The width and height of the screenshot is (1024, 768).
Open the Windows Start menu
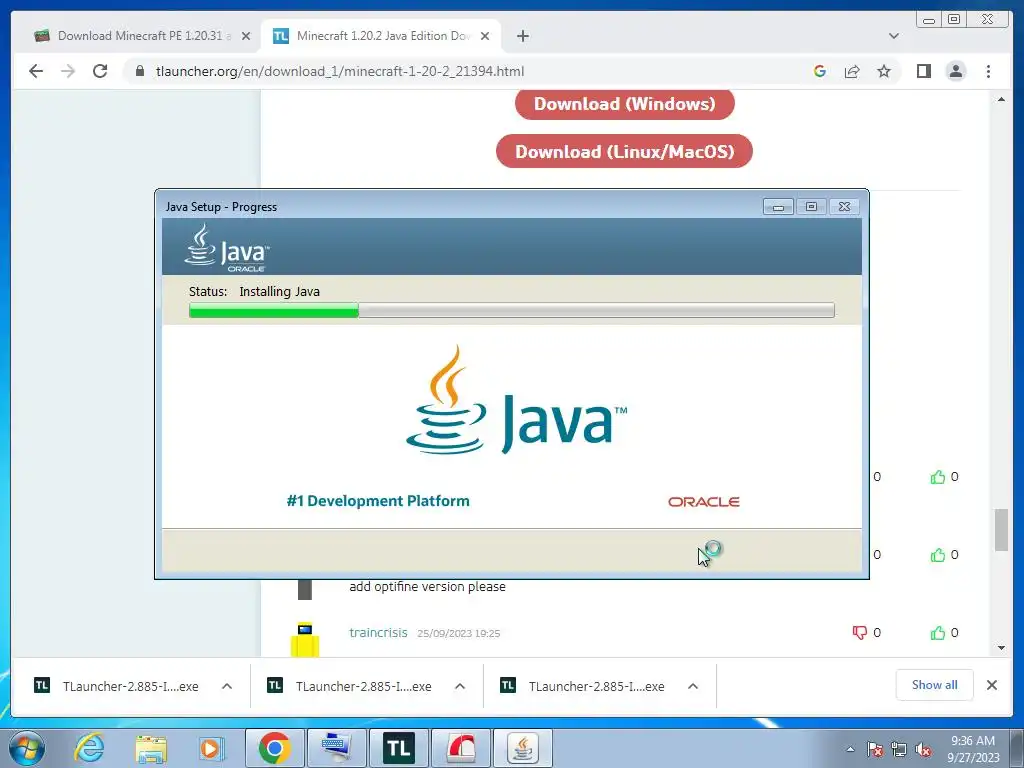click(27, 748)
